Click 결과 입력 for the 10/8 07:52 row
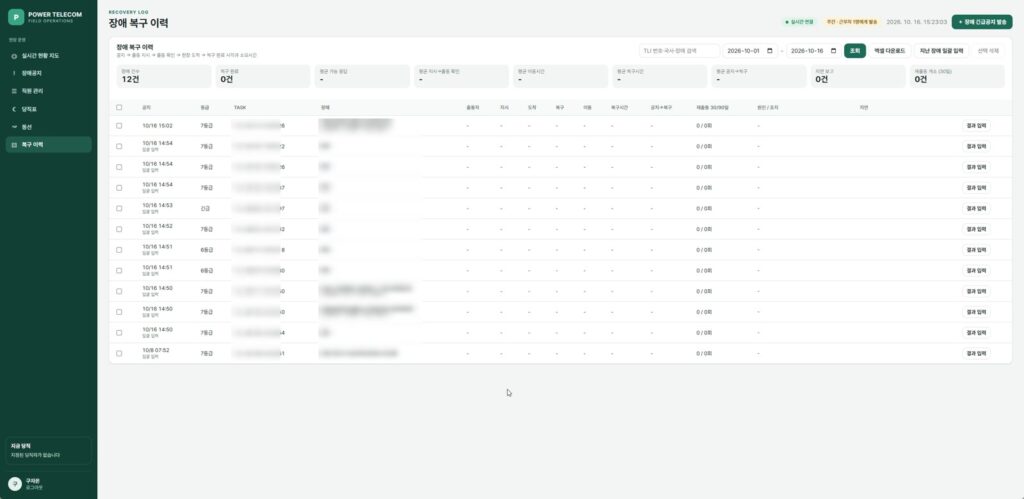This screenshot has height=499, width=1024. tap(976, 353)
